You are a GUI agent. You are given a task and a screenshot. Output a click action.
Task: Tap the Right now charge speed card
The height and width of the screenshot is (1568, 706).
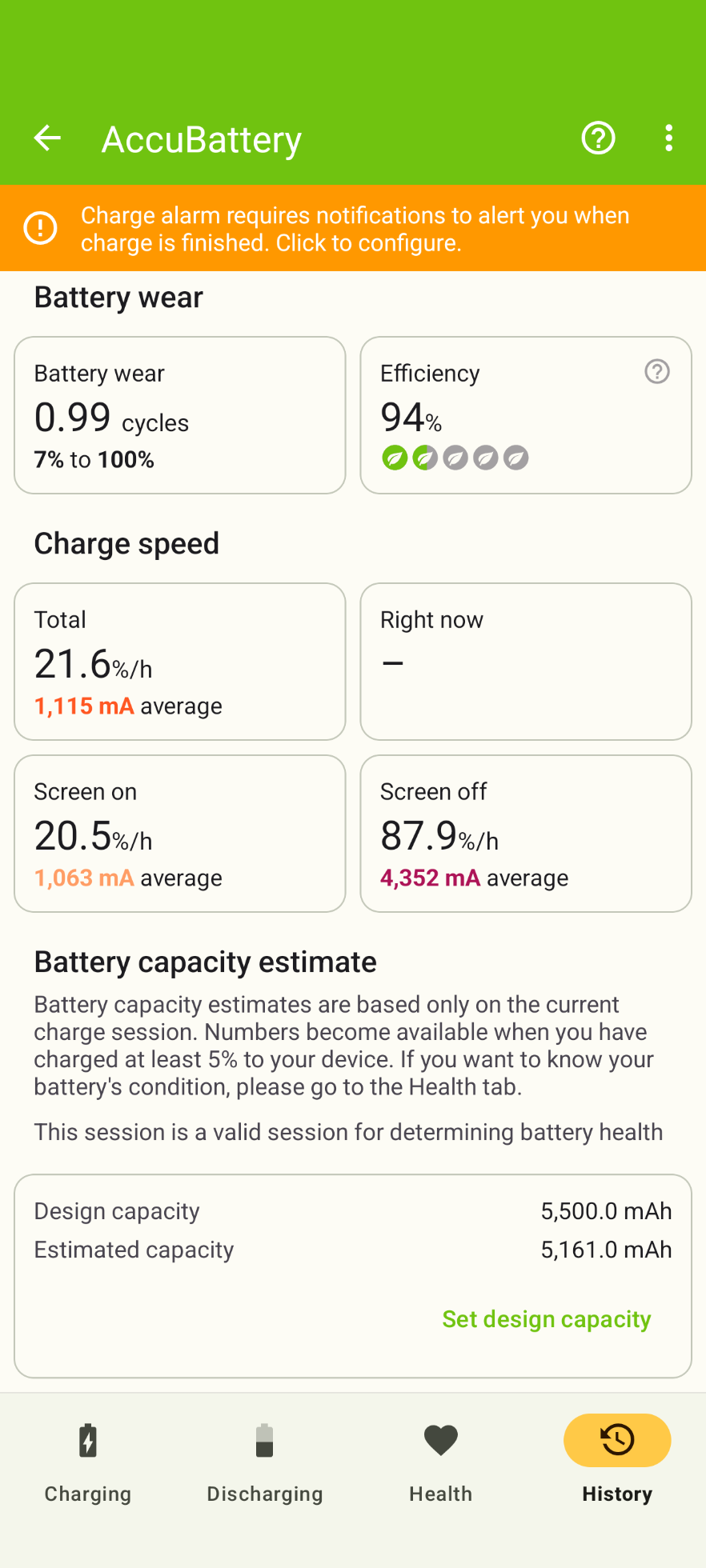point(526,662)
